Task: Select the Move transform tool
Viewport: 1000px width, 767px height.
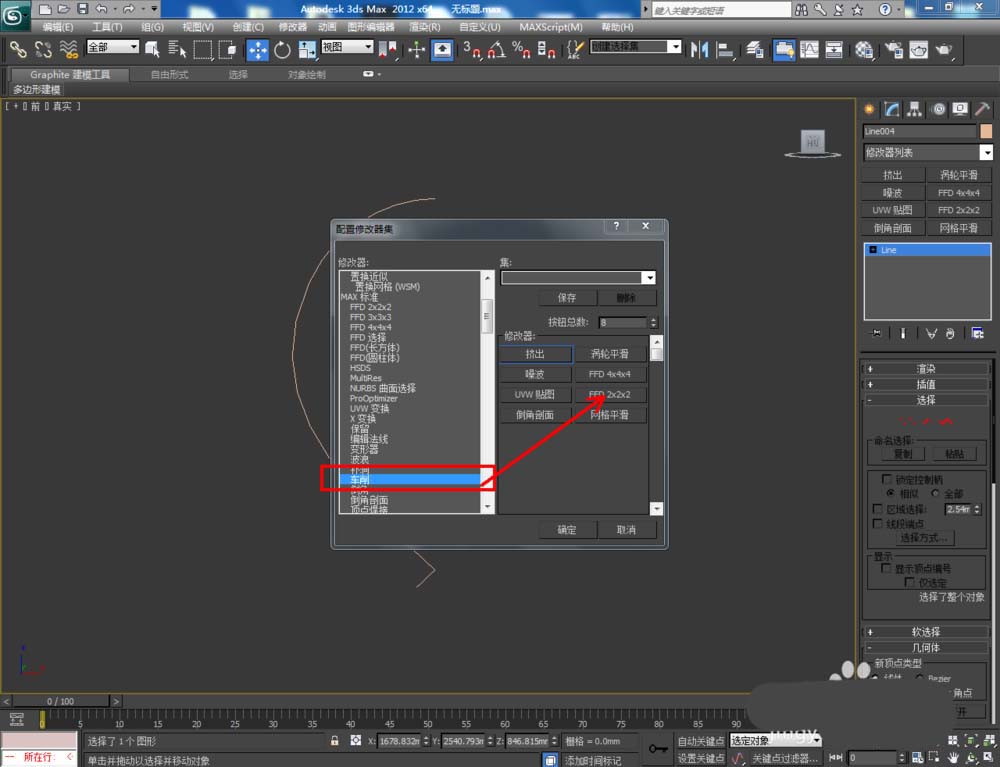Action: (x=257, y=50)
